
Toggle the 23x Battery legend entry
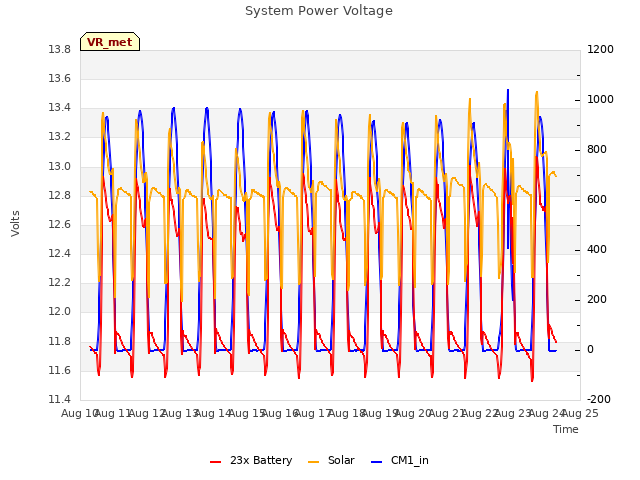tap(251, 460)
